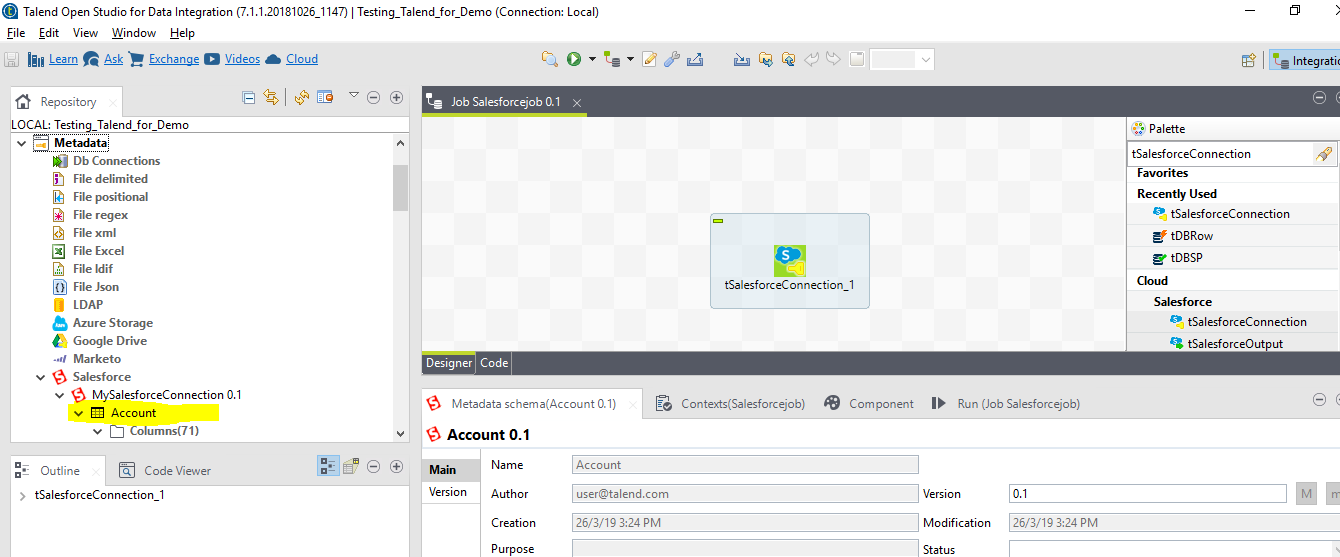Click the Open Perspective icon
The height and width of the screenshot is (557, 1340).
(1248, 60)
